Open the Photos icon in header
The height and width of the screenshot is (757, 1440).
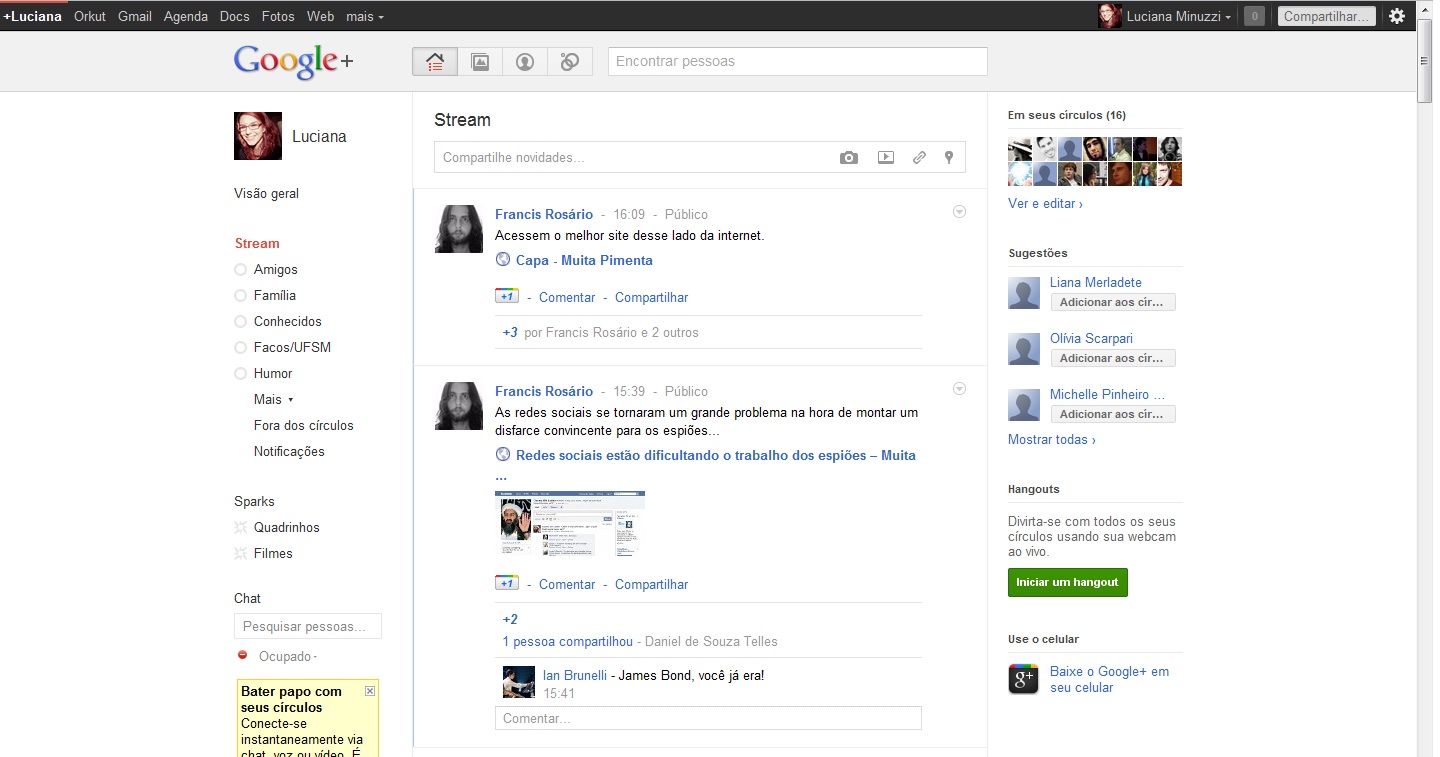480,62
